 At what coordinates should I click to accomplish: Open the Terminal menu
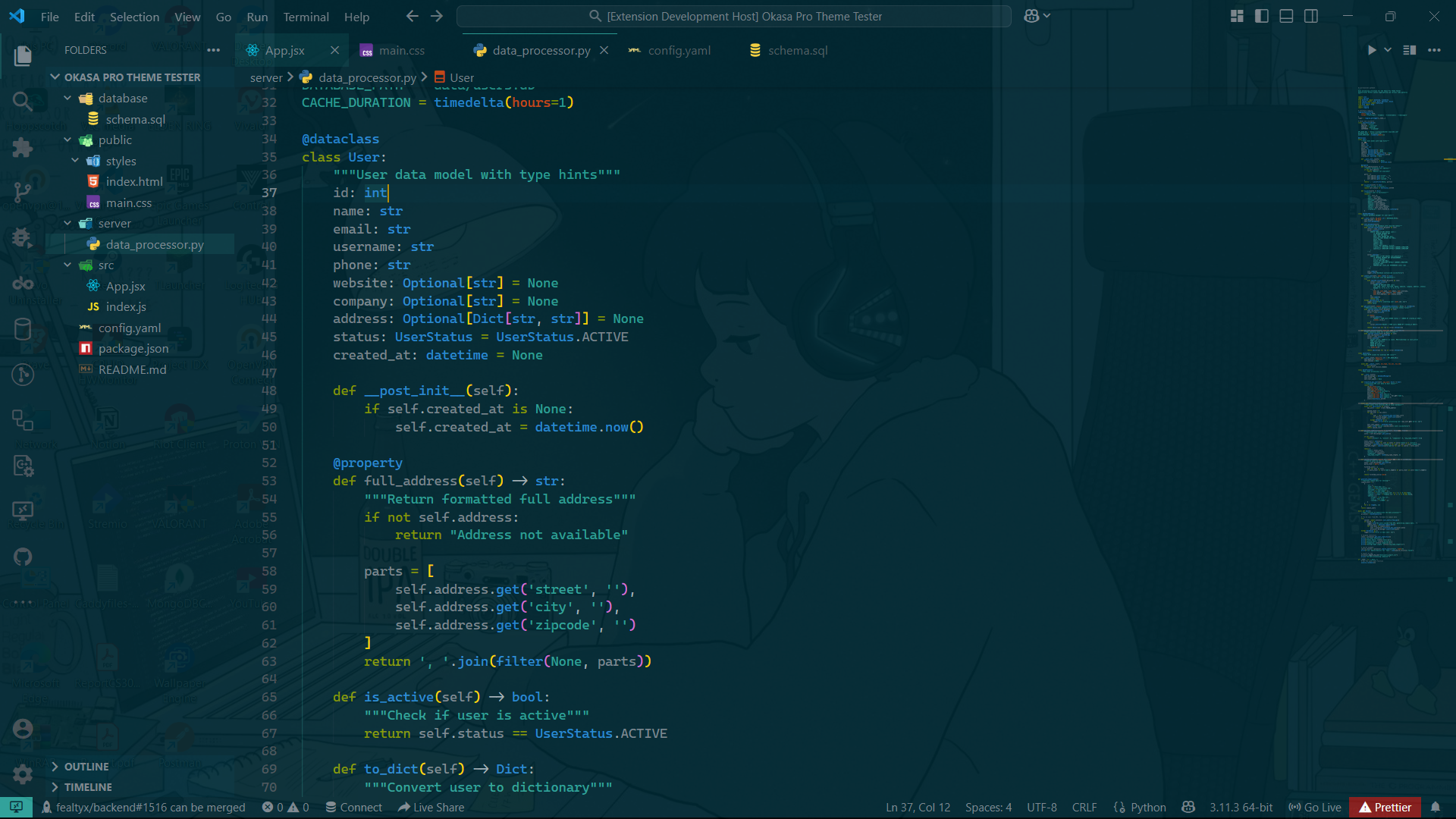point(306,17)
